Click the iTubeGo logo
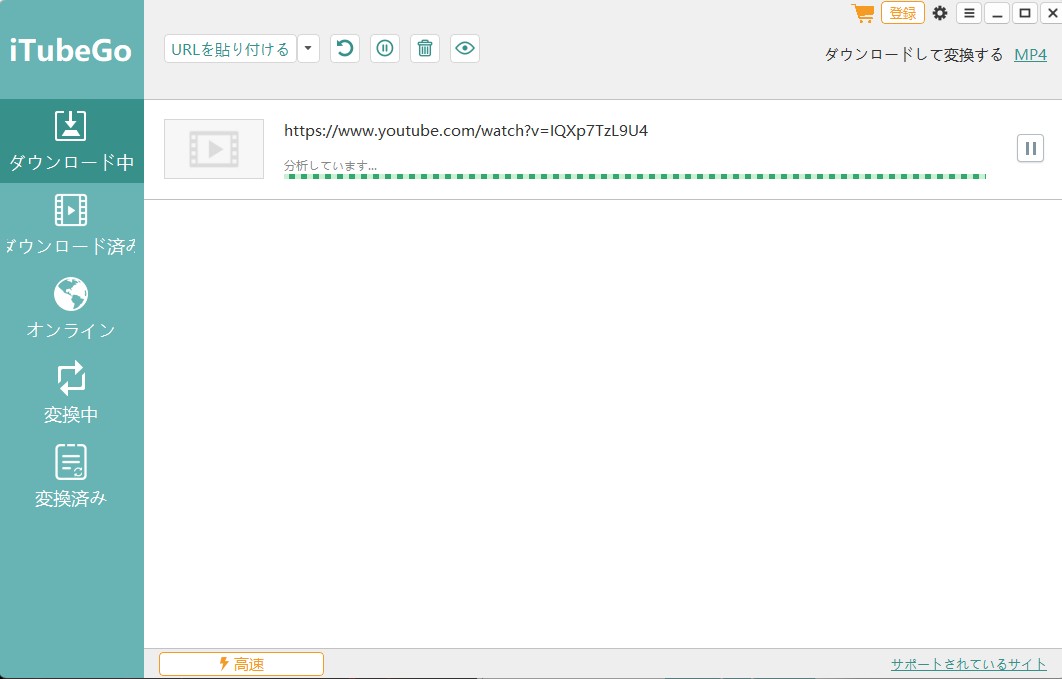This screenshot has width=1062, height=679. pos(70,51)
